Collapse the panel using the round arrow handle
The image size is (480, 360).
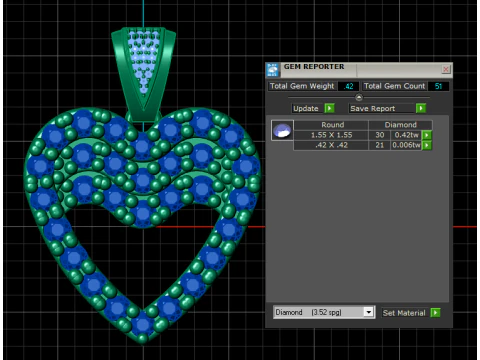(359, 97)
